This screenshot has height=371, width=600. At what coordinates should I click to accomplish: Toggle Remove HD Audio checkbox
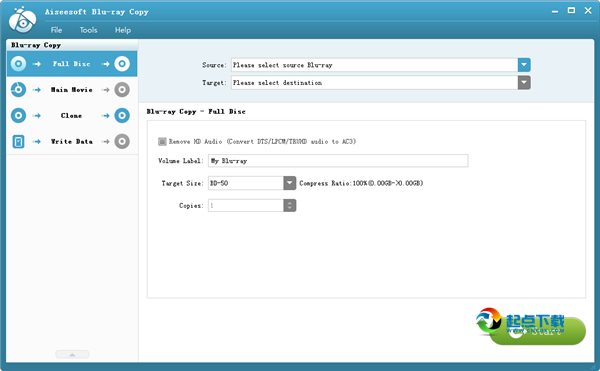click(162, 142)
